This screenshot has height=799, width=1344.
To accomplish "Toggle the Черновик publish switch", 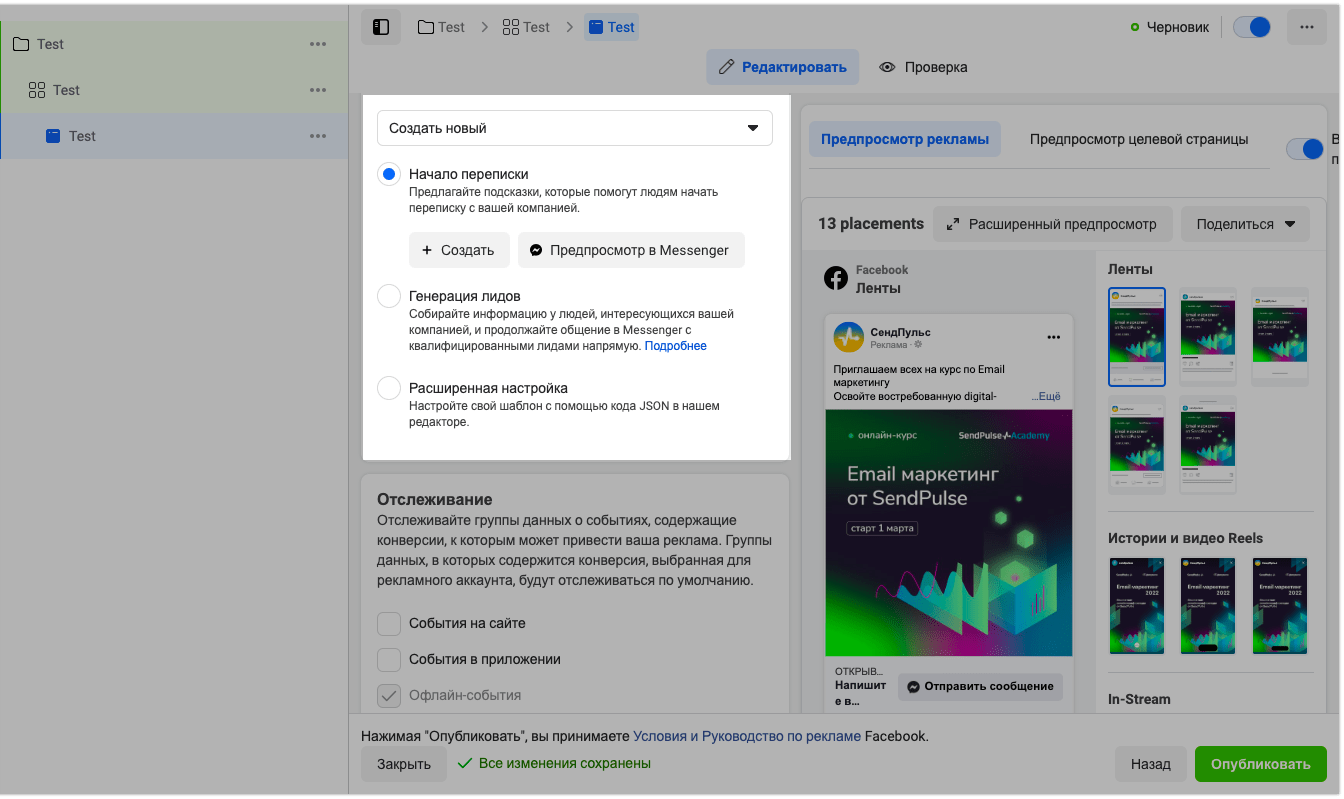I will (x=1251, y=27).
